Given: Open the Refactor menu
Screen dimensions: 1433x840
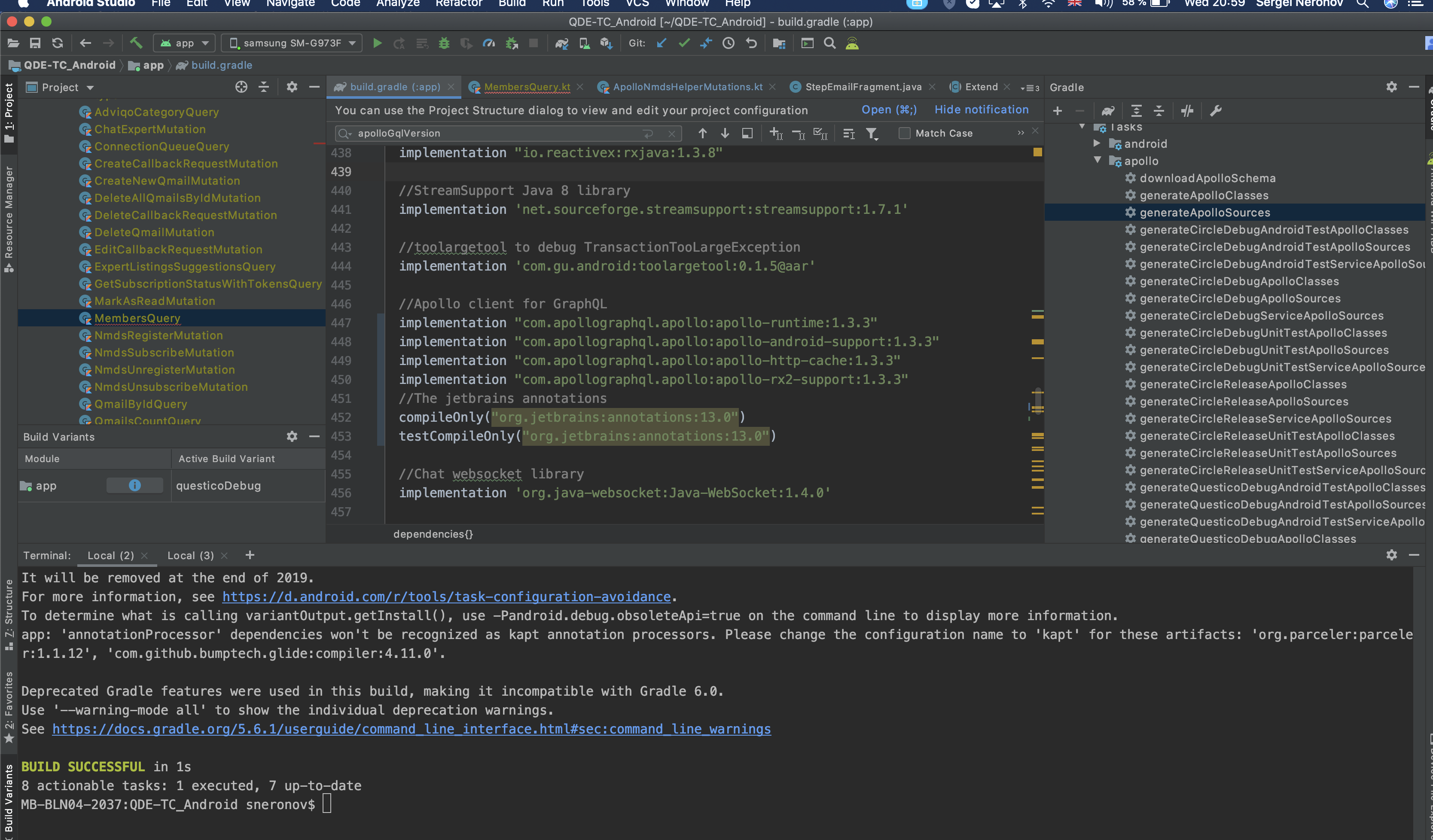Looking at the screenshot, I should pyautogui.click(x=458, y=4).
